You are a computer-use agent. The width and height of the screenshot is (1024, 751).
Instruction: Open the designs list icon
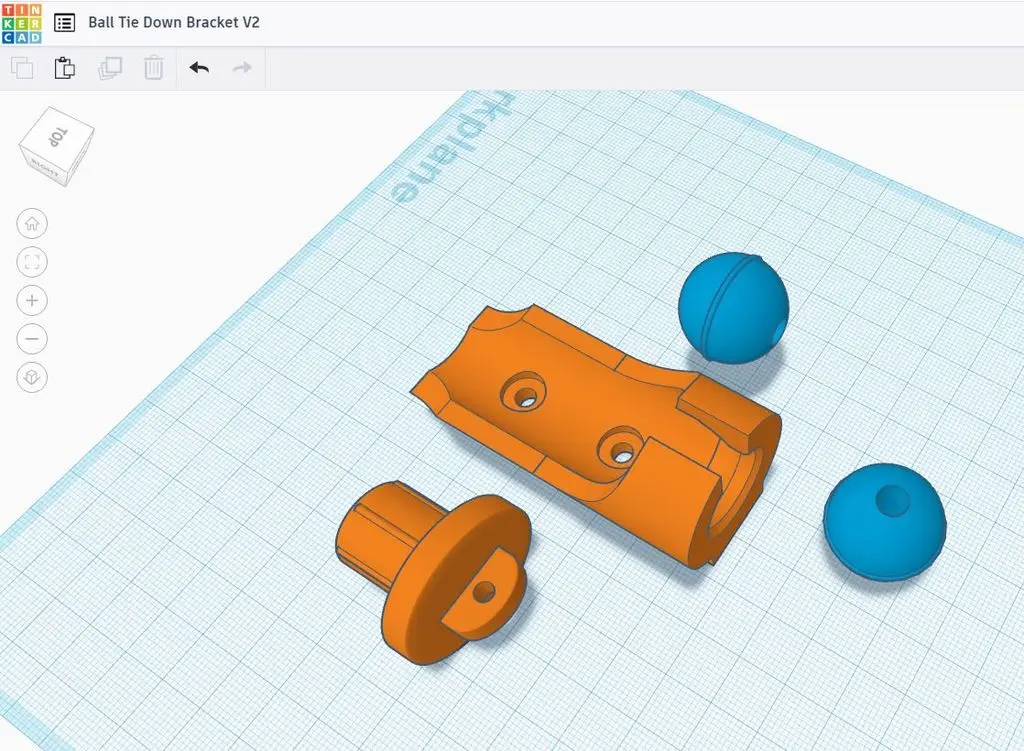tap(64, 22)
